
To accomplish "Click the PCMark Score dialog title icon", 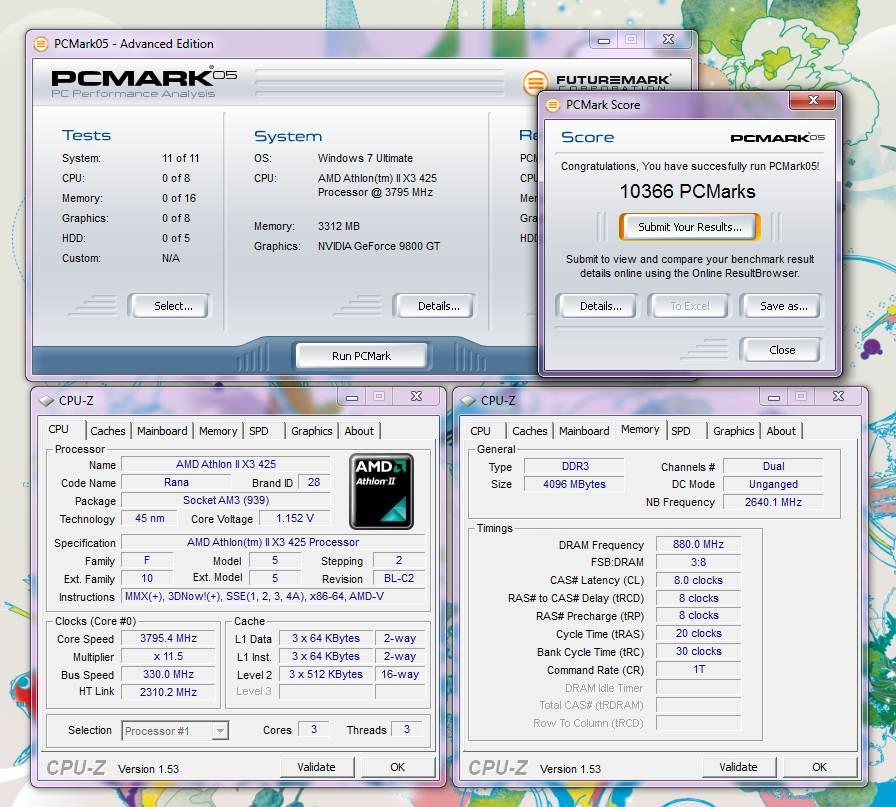I will (552, 105).
